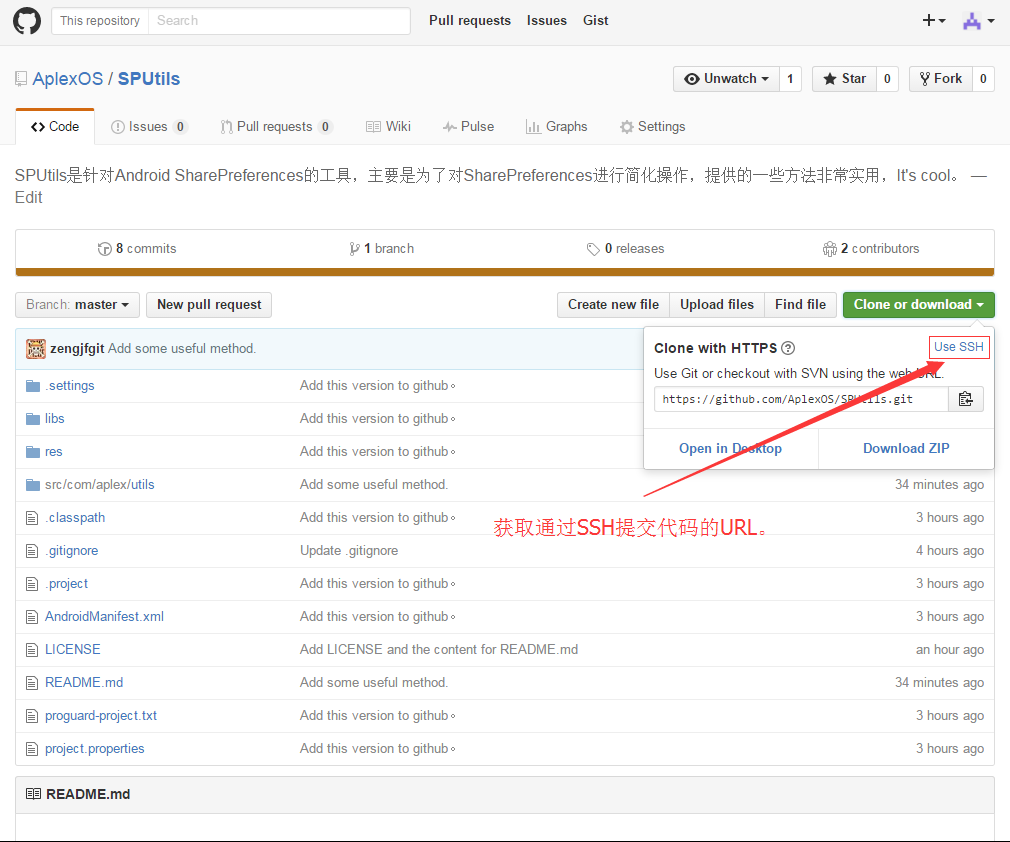
Task: Open the SPUtils repository link
Action: coord(149,79)
